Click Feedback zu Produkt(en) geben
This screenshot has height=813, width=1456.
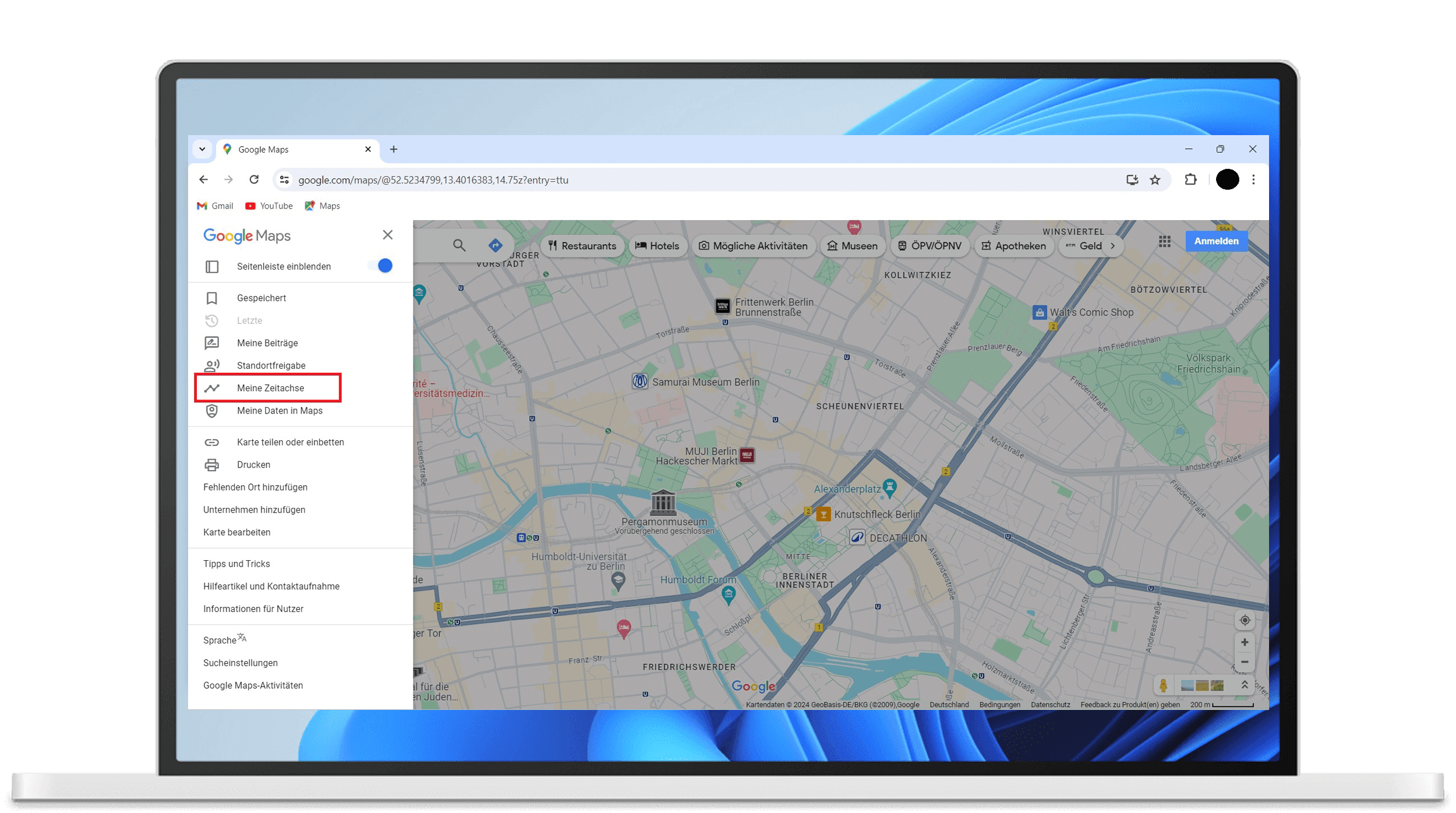pyautogui.click(x=1130, y=705)
